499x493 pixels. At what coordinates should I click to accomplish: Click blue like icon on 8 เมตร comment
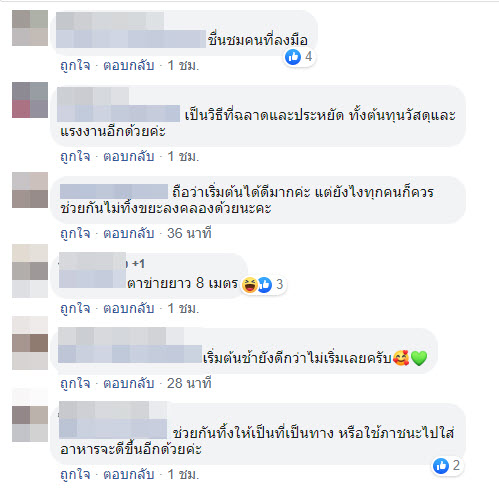pyautogui.click(x=265, y=284)
